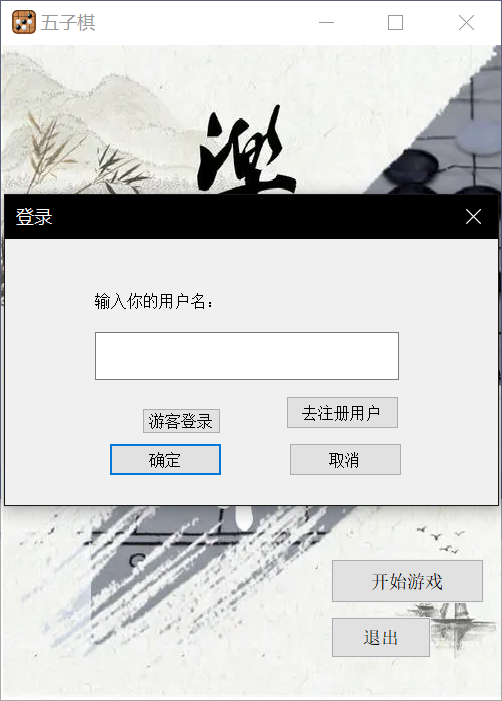Image resolution: width=502 pixels, height=701 pixels.
Task: Open 去注册用户 registration
Action: pyautogui.click(x=342, y=413)
